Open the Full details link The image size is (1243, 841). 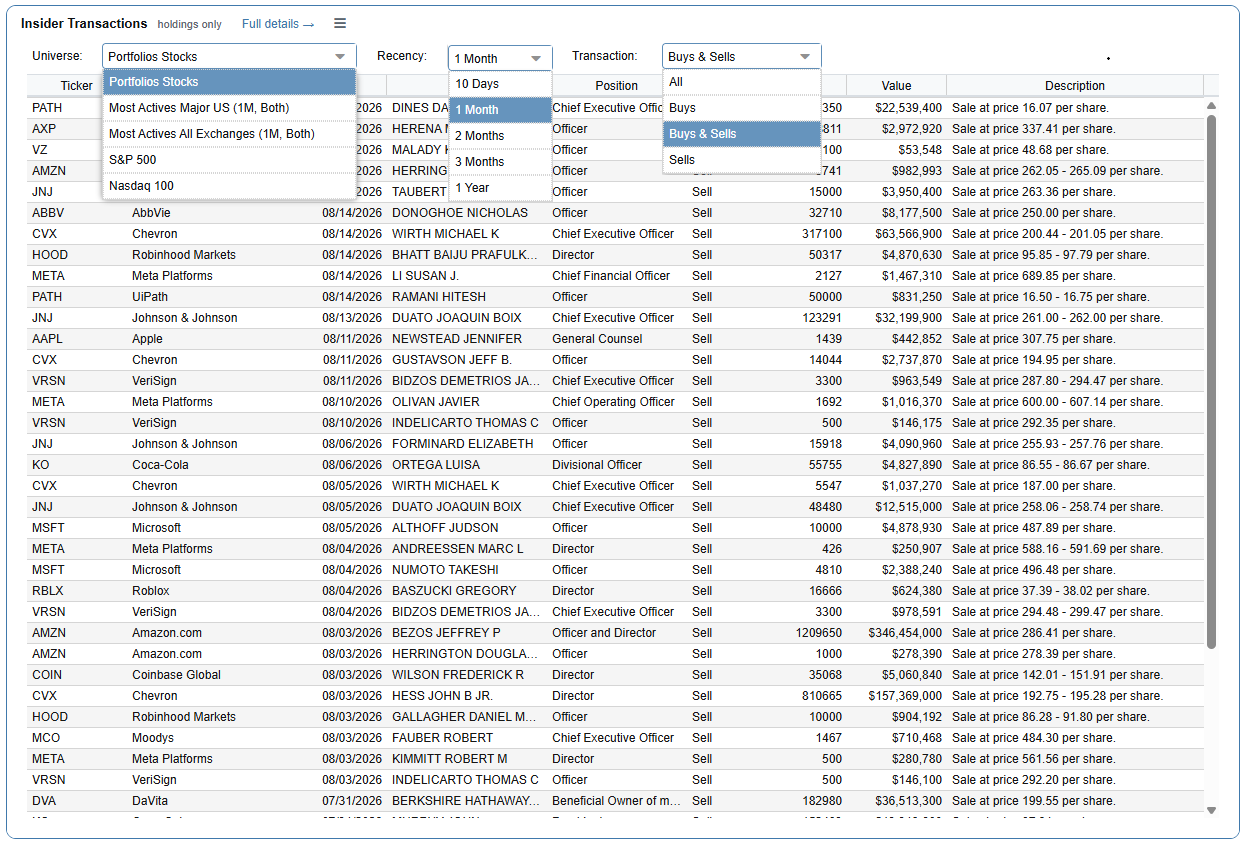[278, 23]
